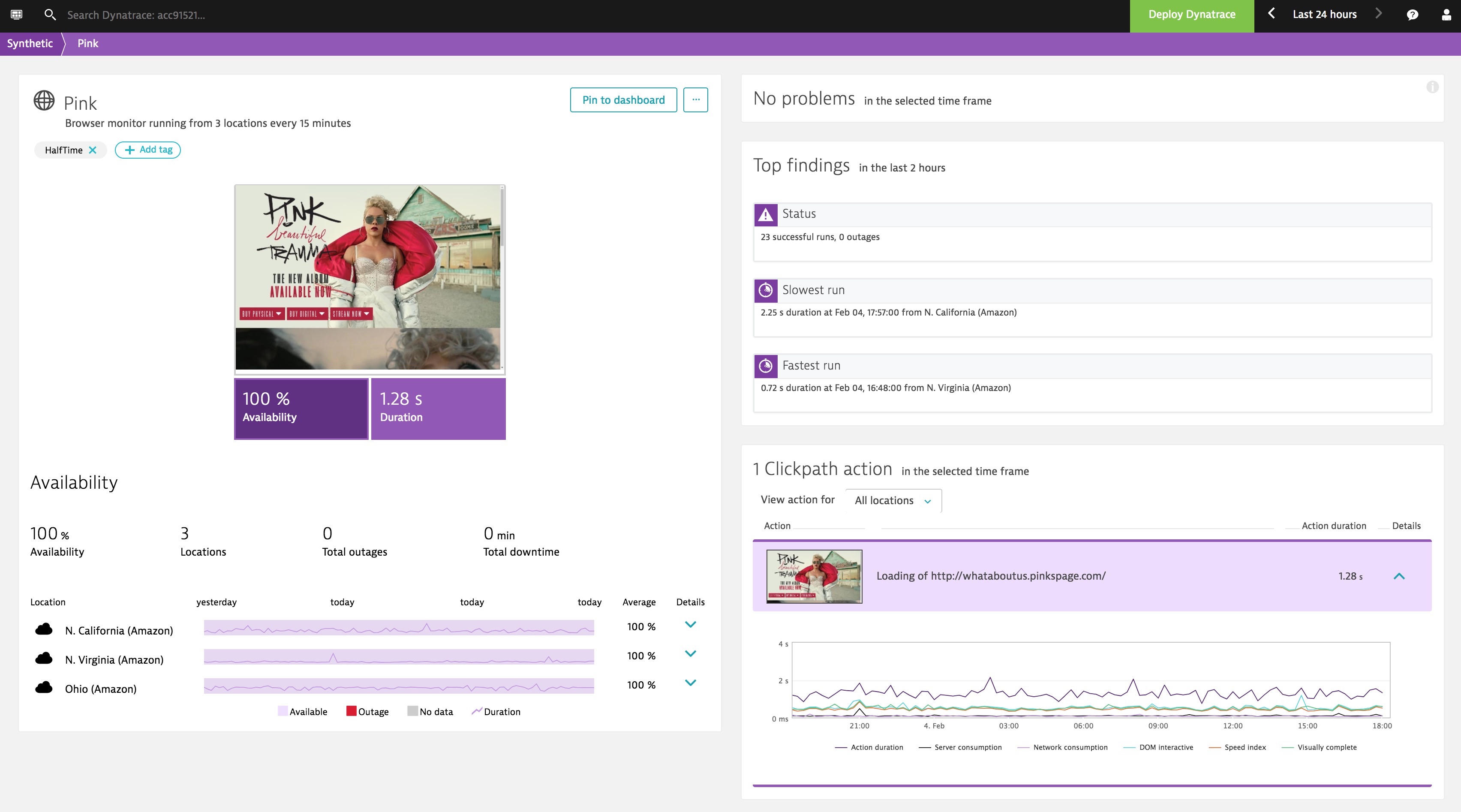Click N. California availability sparkline
This screenshot has height=812, width=1461.
[399, 628]
